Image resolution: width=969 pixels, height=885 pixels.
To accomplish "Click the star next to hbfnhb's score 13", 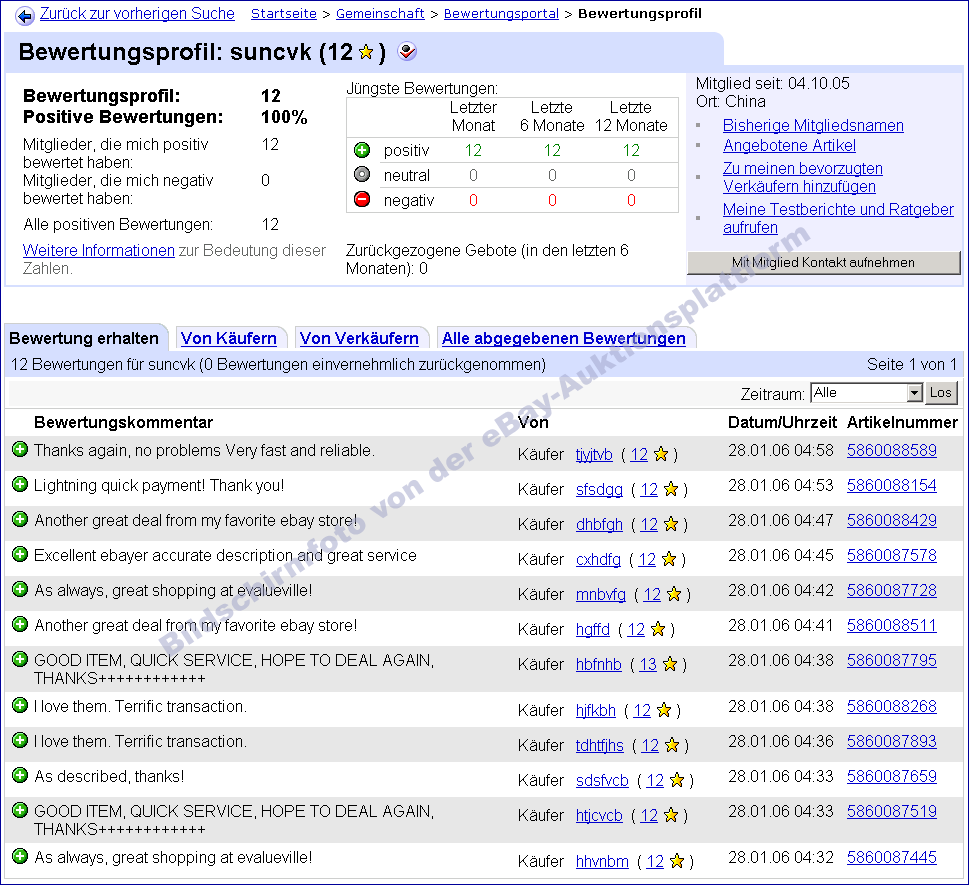I will coord(670,664).
